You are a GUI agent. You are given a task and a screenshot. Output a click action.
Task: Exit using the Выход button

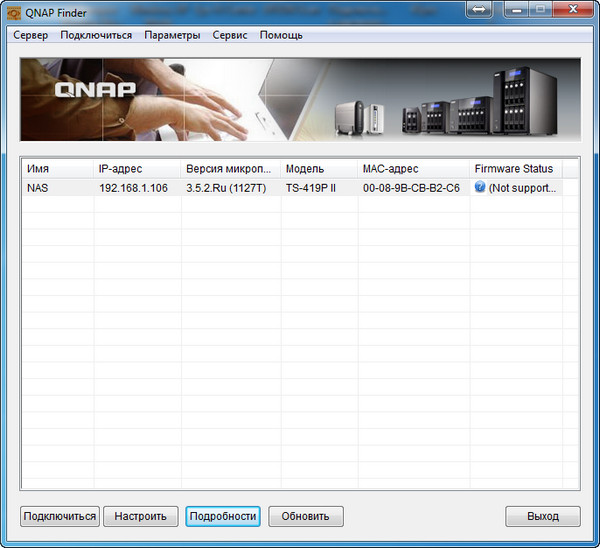[543, 517]
